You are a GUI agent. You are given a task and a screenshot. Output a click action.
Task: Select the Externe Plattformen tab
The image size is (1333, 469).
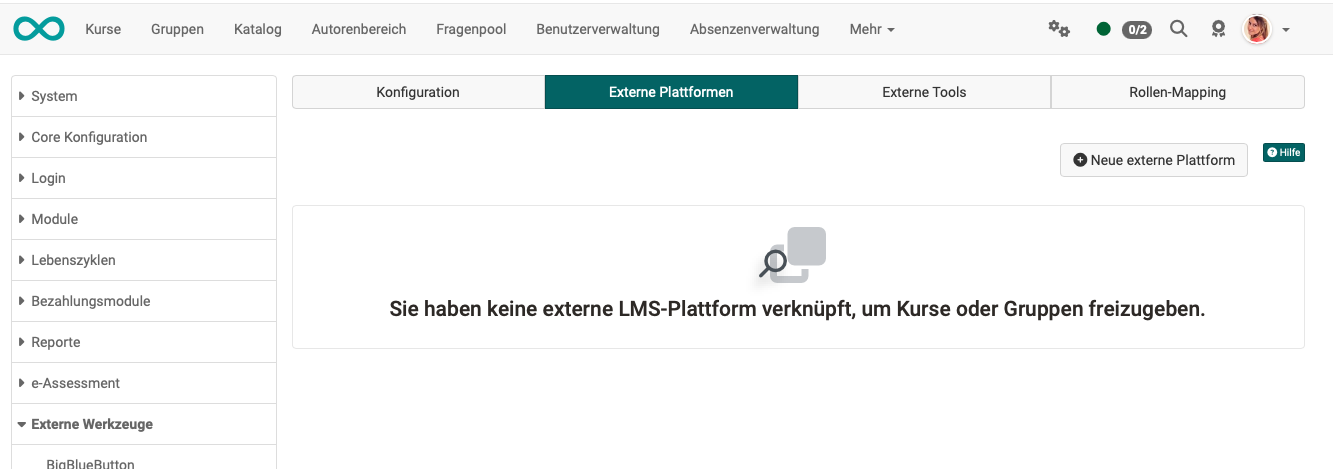point(671,92)
